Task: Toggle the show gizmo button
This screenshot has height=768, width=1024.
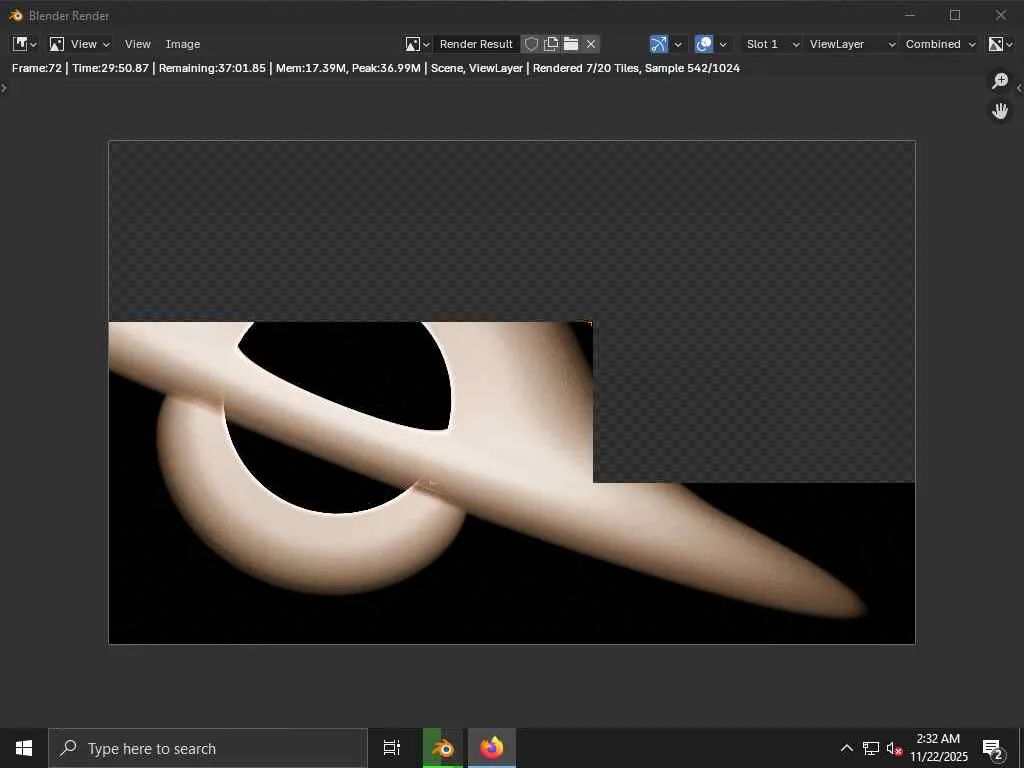Action: click(x=658, y=44)
